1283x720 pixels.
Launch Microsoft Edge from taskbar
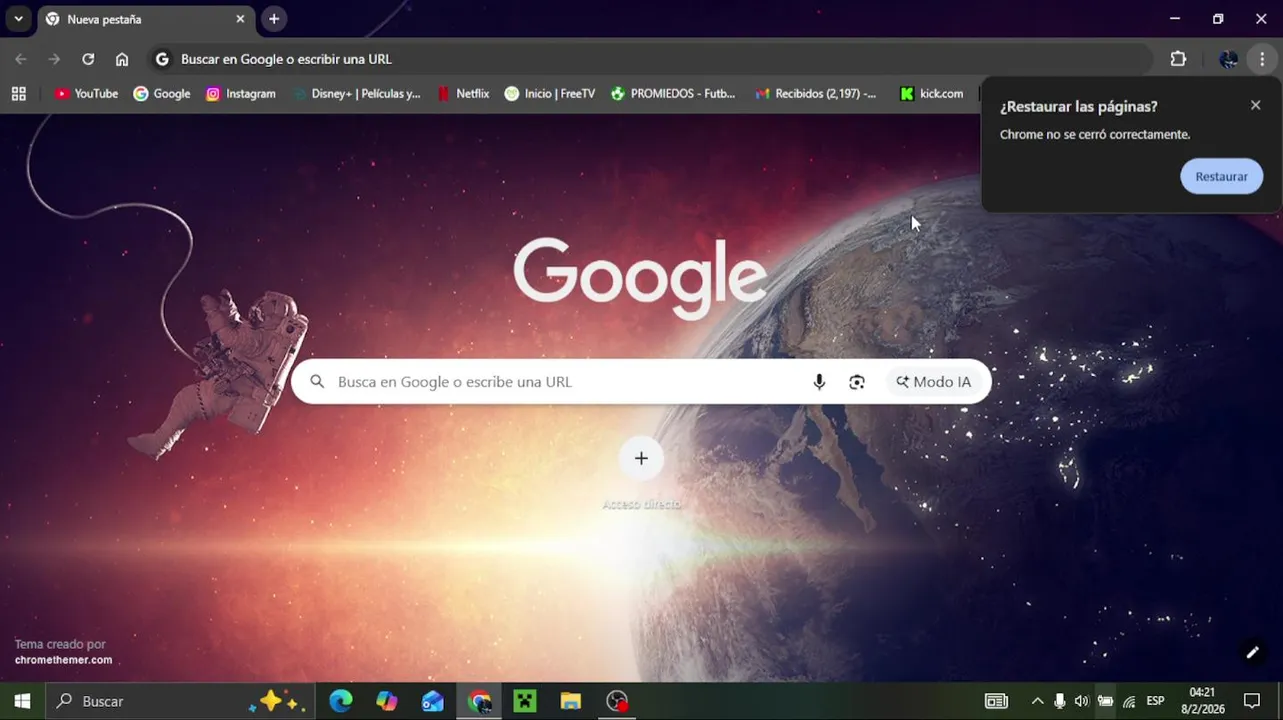click(341, 701)
